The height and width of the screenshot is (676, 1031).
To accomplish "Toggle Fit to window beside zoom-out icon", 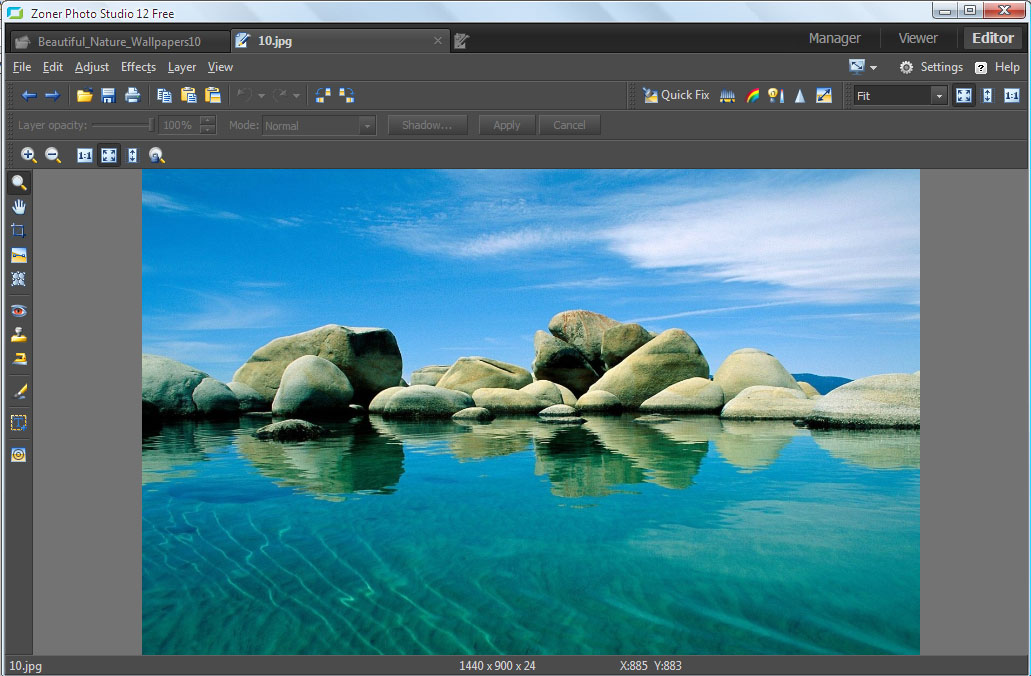I will coord(109,155).
